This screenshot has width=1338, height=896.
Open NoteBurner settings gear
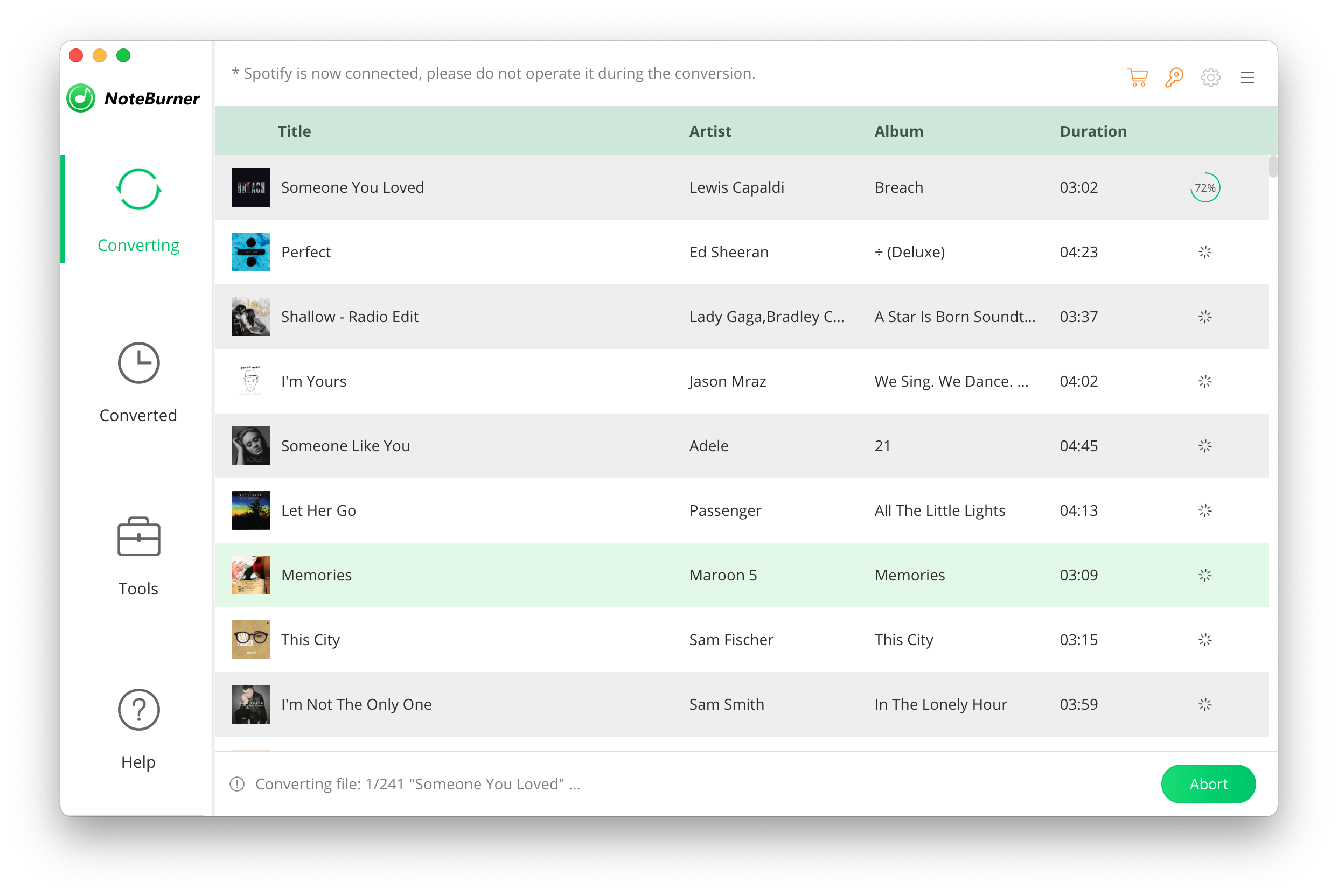tap(1211, 76)
